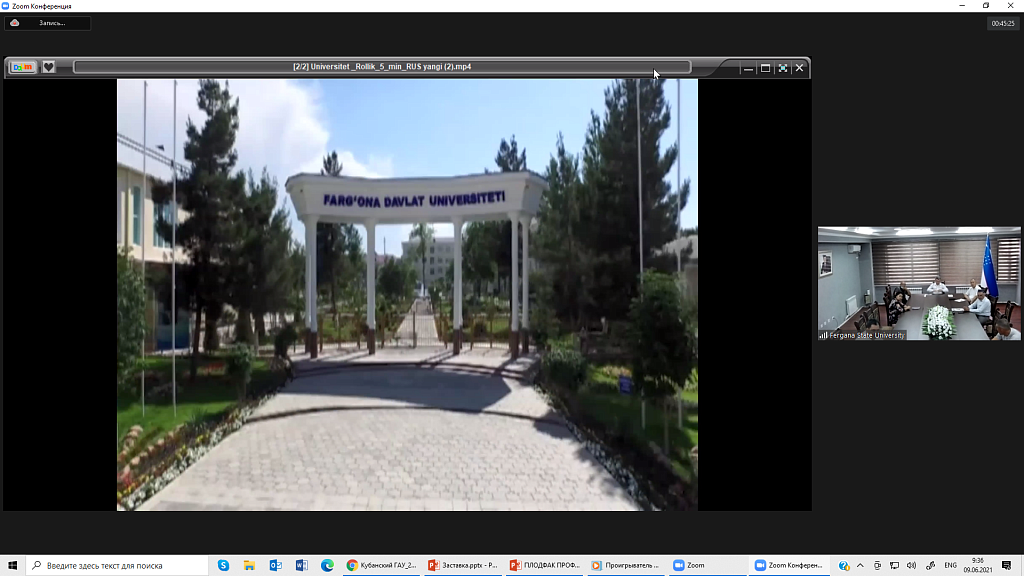Close the Zoom Конференция window

pyautogui.click(x=1010, y=6)
